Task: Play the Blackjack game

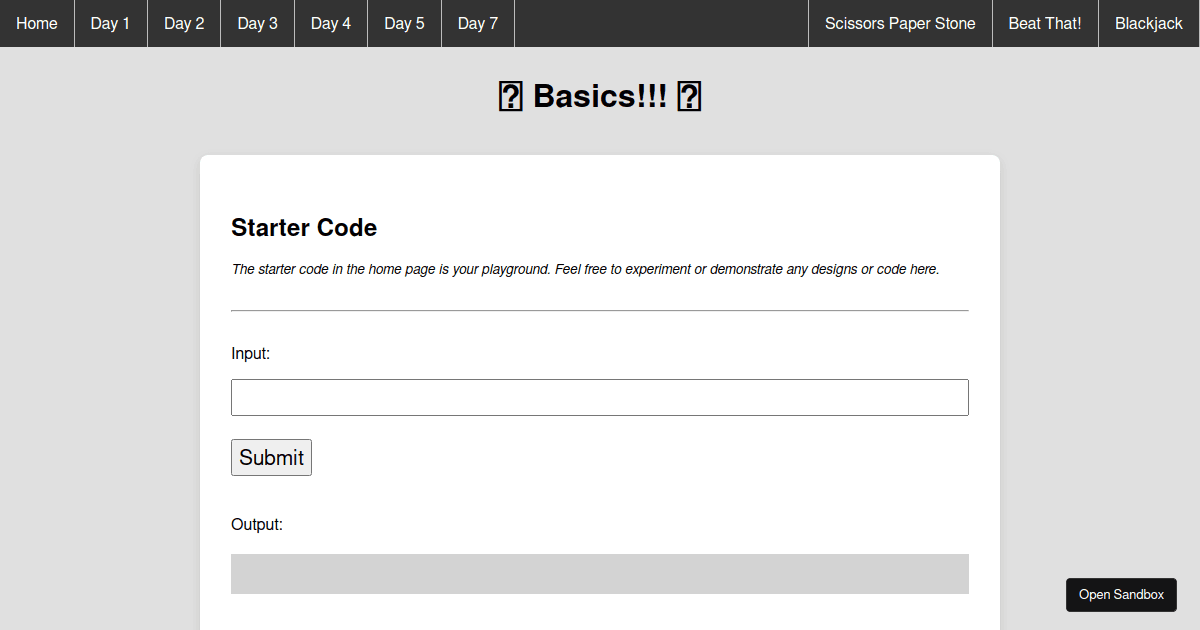Action: pos(1148,23)
